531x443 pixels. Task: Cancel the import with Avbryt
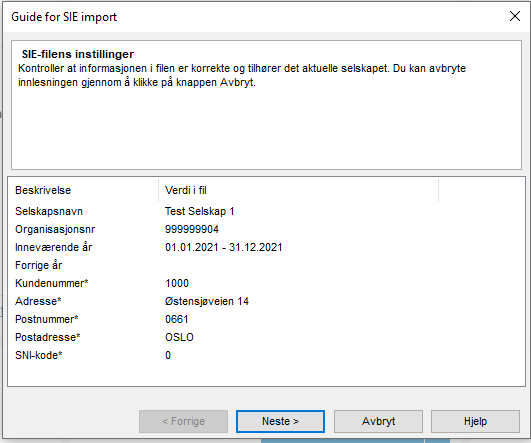click(378, 421)
